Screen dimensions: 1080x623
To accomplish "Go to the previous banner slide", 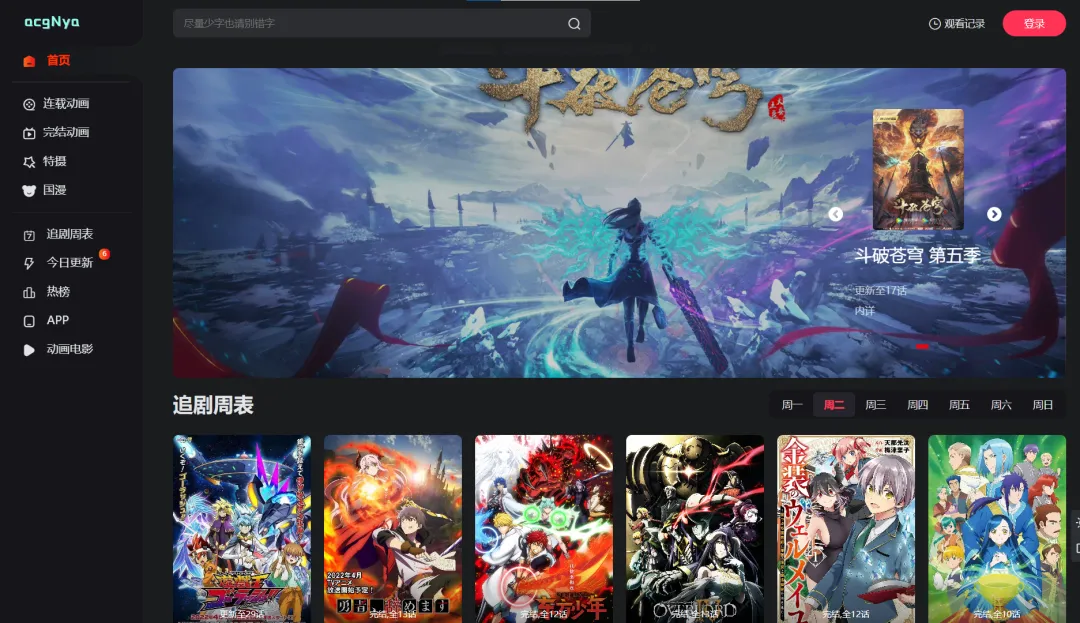I will [835, 214].
